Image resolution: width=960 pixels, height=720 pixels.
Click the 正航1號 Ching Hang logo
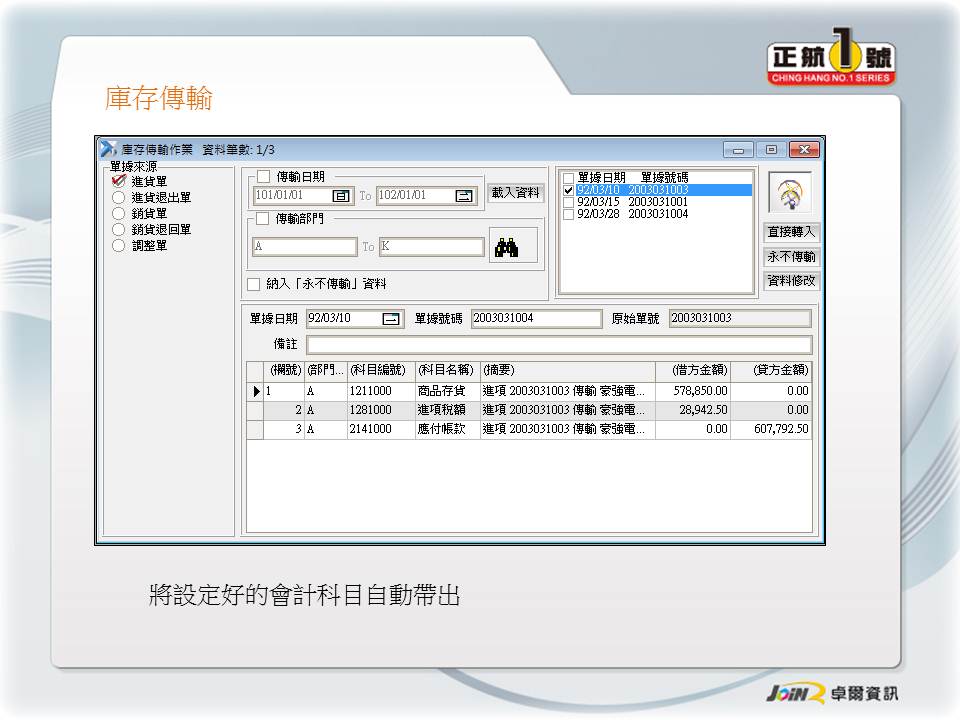coord(830,61)
